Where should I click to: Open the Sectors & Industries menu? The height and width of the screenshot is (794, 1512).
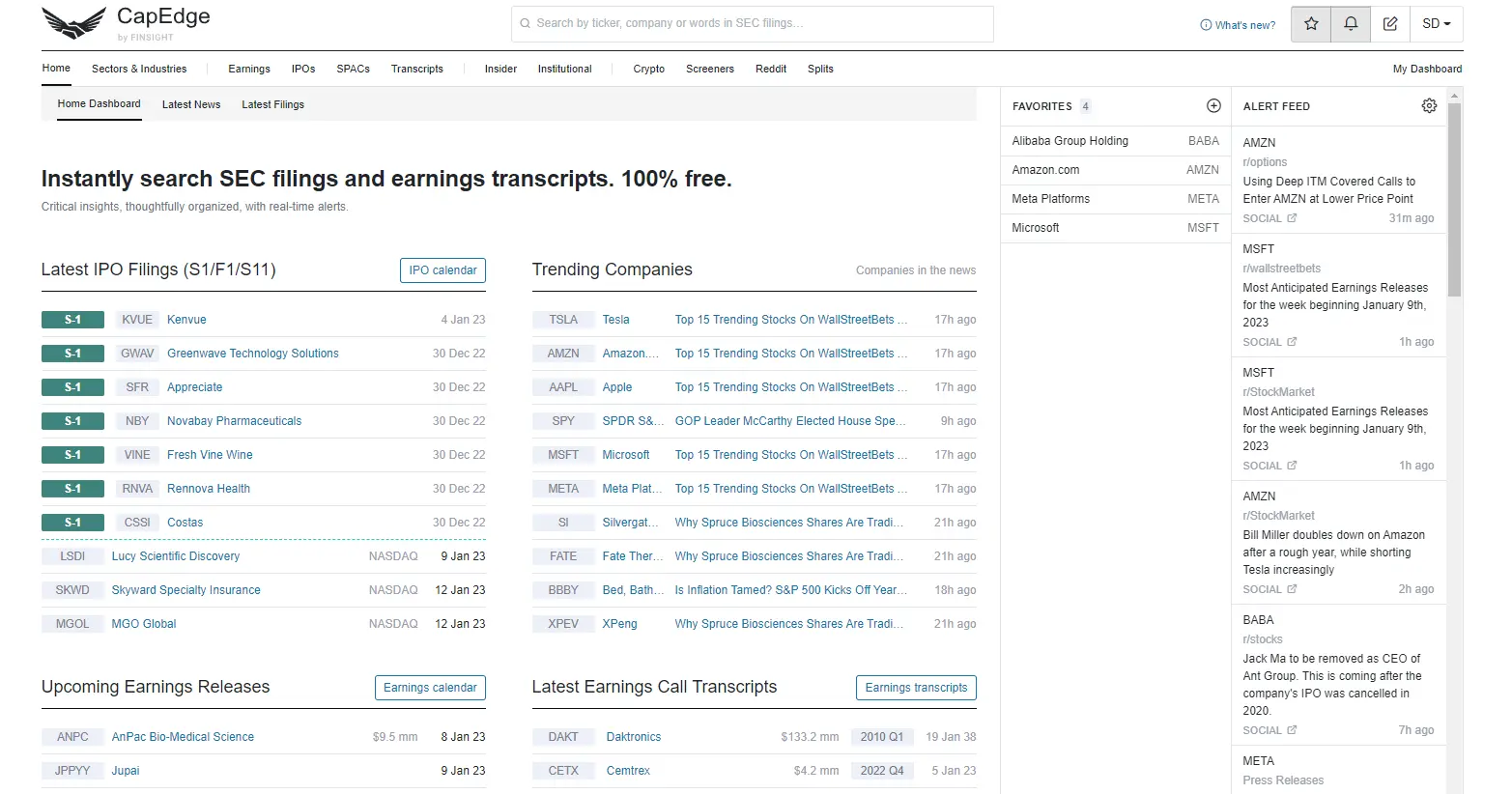tap(139, 69)
